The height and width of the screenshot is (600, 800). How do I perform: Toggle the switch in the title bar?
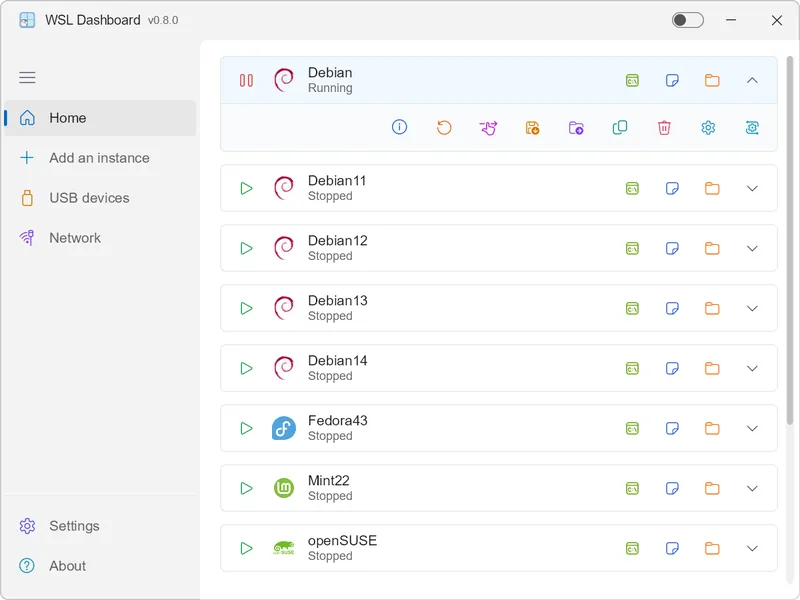coord(687,20)
